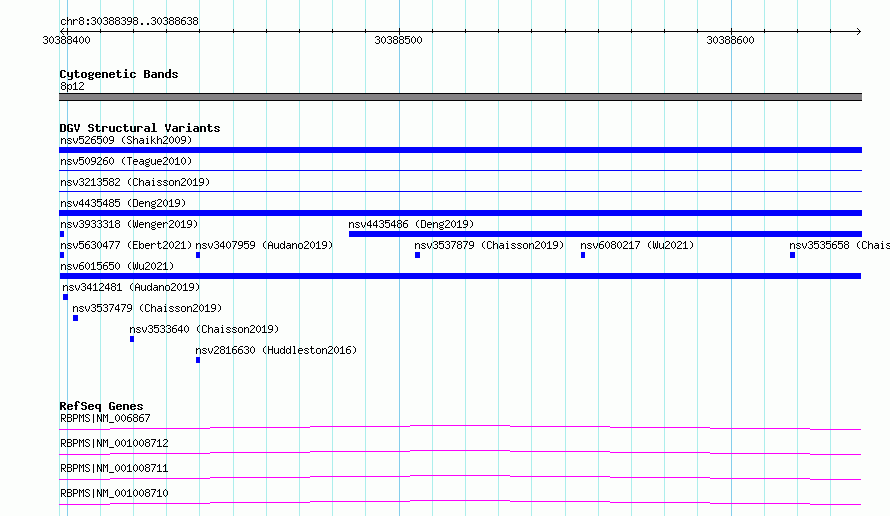Select the nsv4435485 thick blue bar
Image resolution: width=890 pixels, height=516 pixels.
tap(460, 213)
